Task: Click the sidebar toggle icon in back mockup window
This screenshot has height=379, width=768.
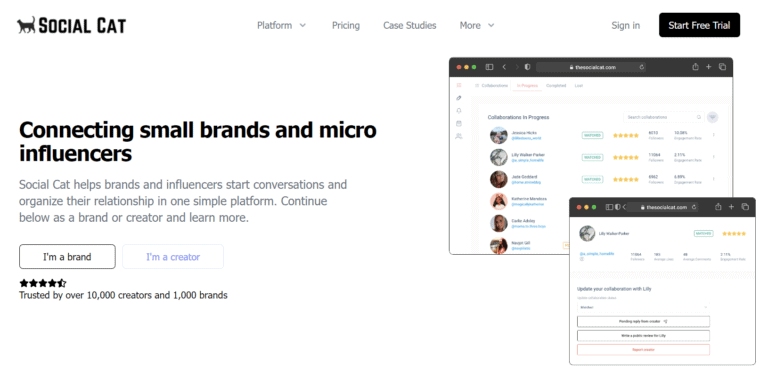Action: tap(489, 67)
